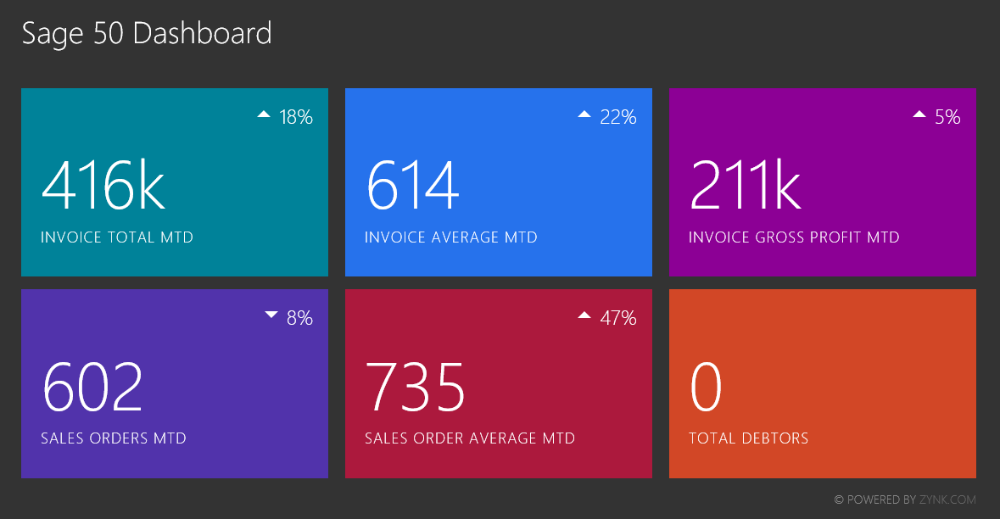Image resolution: width=1000 pixels, height=519 pixels.
Task: Open the ZYNK.COM link in footer
Action: [x=948, y=500]
